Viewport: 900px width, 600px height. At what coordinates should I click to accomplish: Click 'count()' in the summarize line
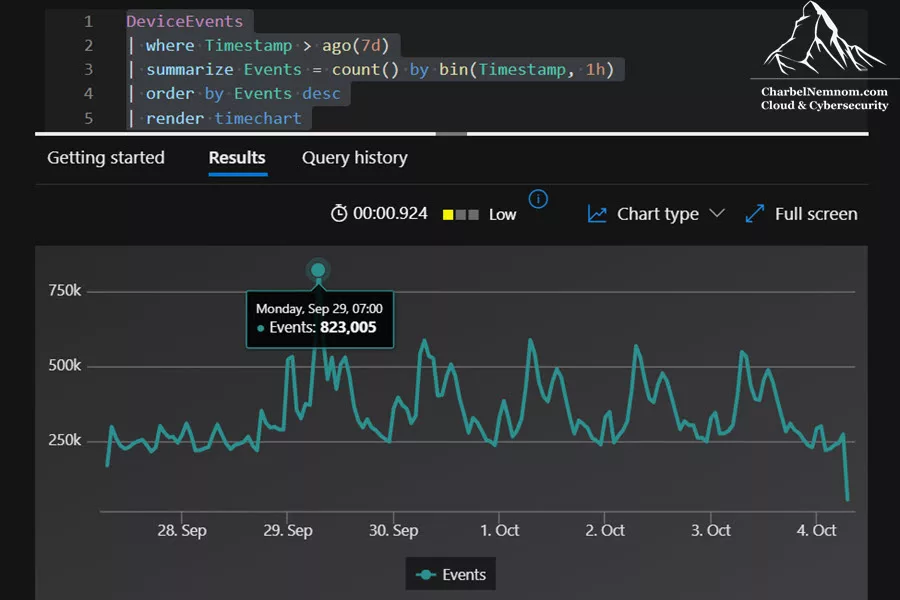(x=365, y=69)
